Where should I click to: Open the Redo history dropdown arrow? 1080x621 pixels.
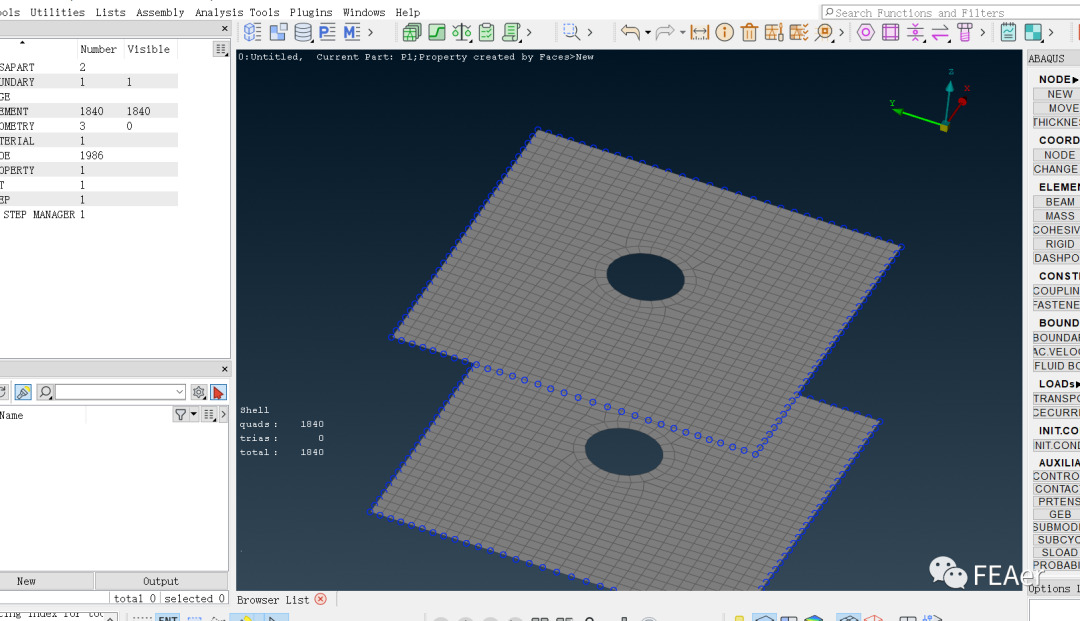point(683,32)
